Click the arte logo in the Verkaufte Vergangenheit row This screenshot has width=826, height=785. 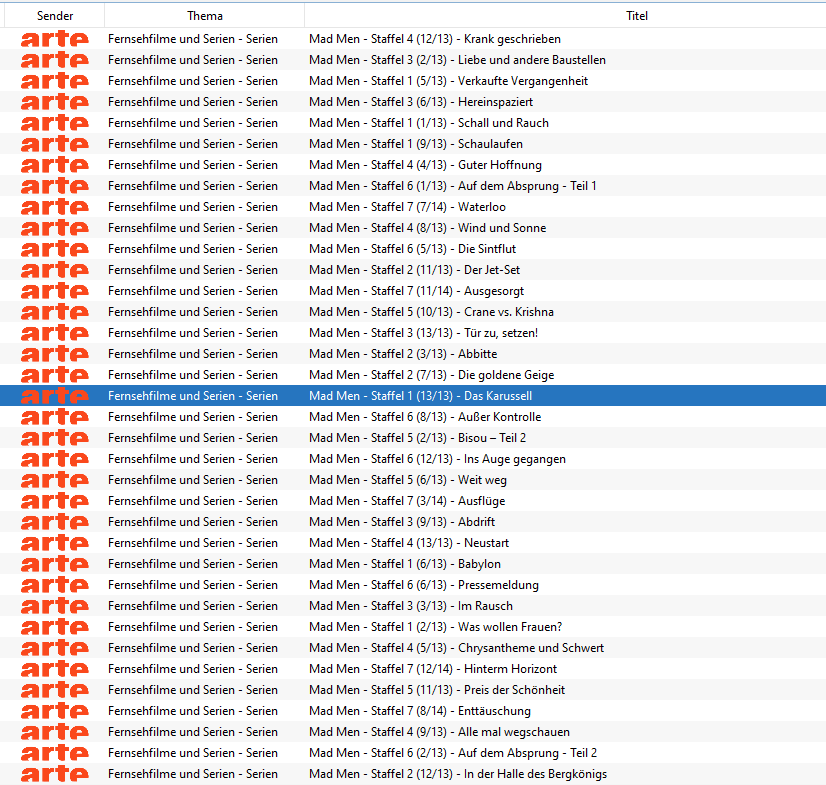click(x=55, y=81)
